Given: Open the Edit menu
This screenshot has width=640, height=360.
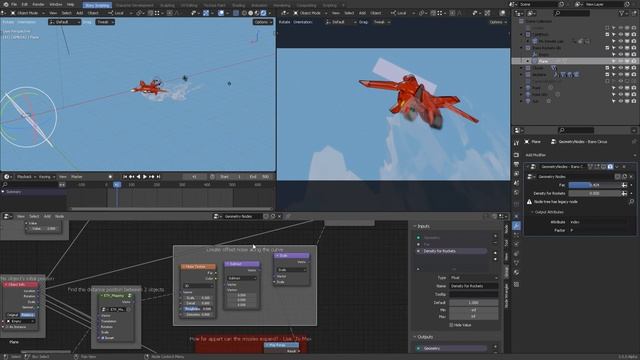Looking at the screenshot, I should (x=24, y=4).
